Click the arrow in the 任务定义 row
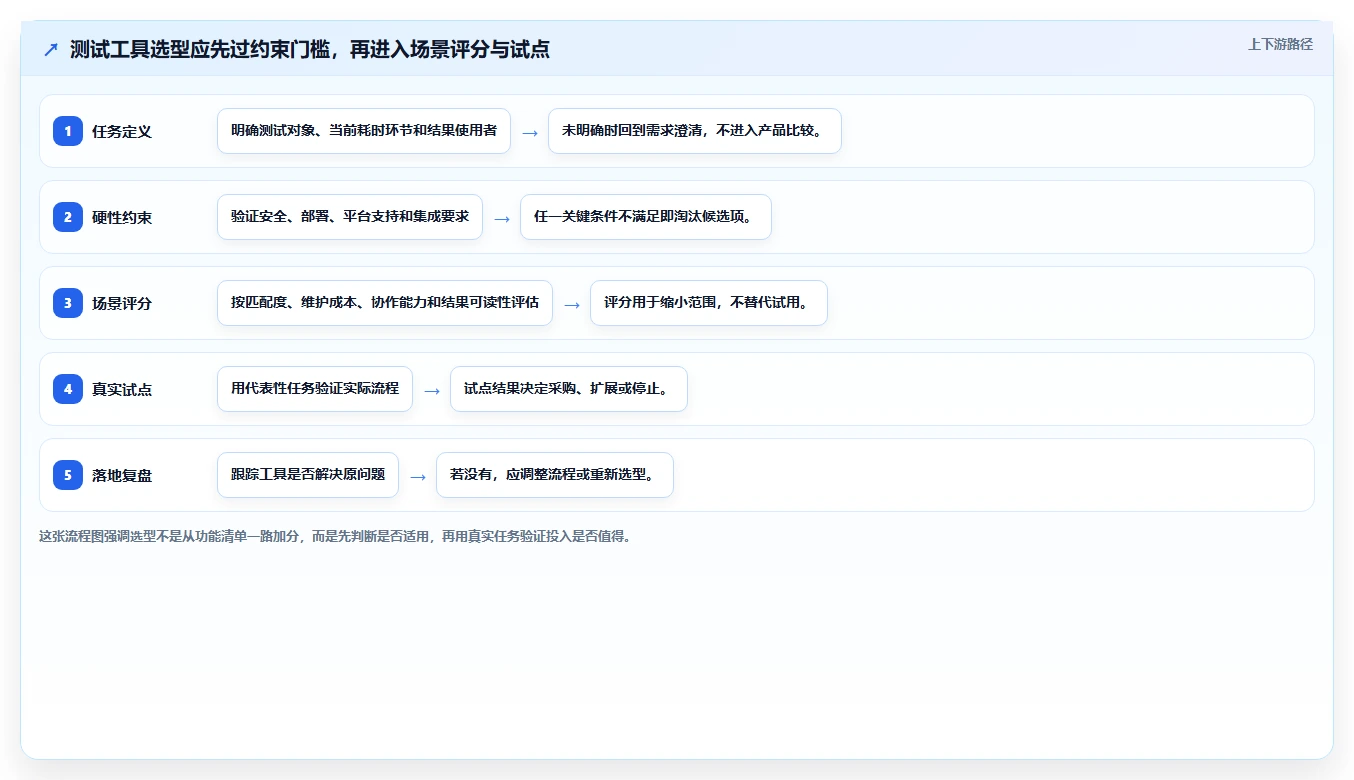The height and width of the screenshot is (780, 1354). point(530,132)
